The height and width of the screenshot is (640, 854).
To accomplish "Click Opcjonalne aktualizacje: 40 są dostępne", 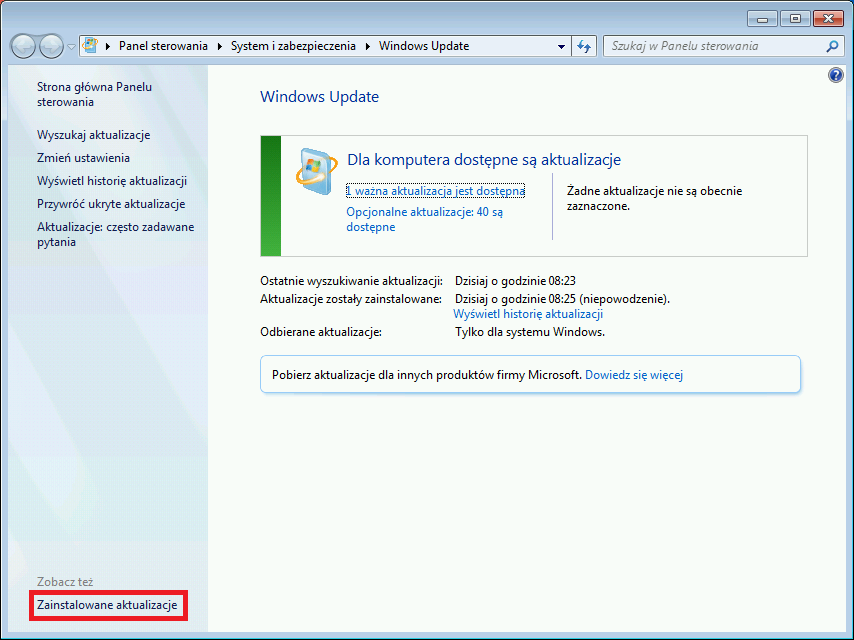I will [425, 220].
